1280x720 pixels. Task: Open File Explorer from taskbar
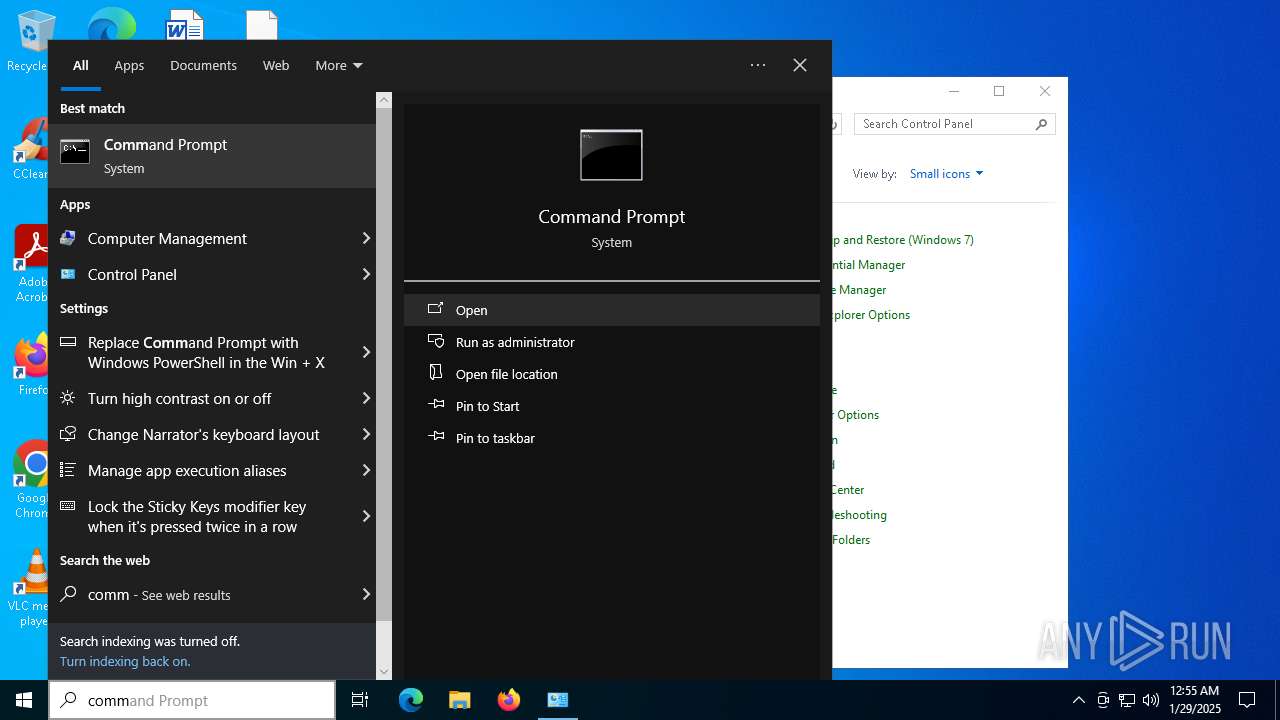459,700
